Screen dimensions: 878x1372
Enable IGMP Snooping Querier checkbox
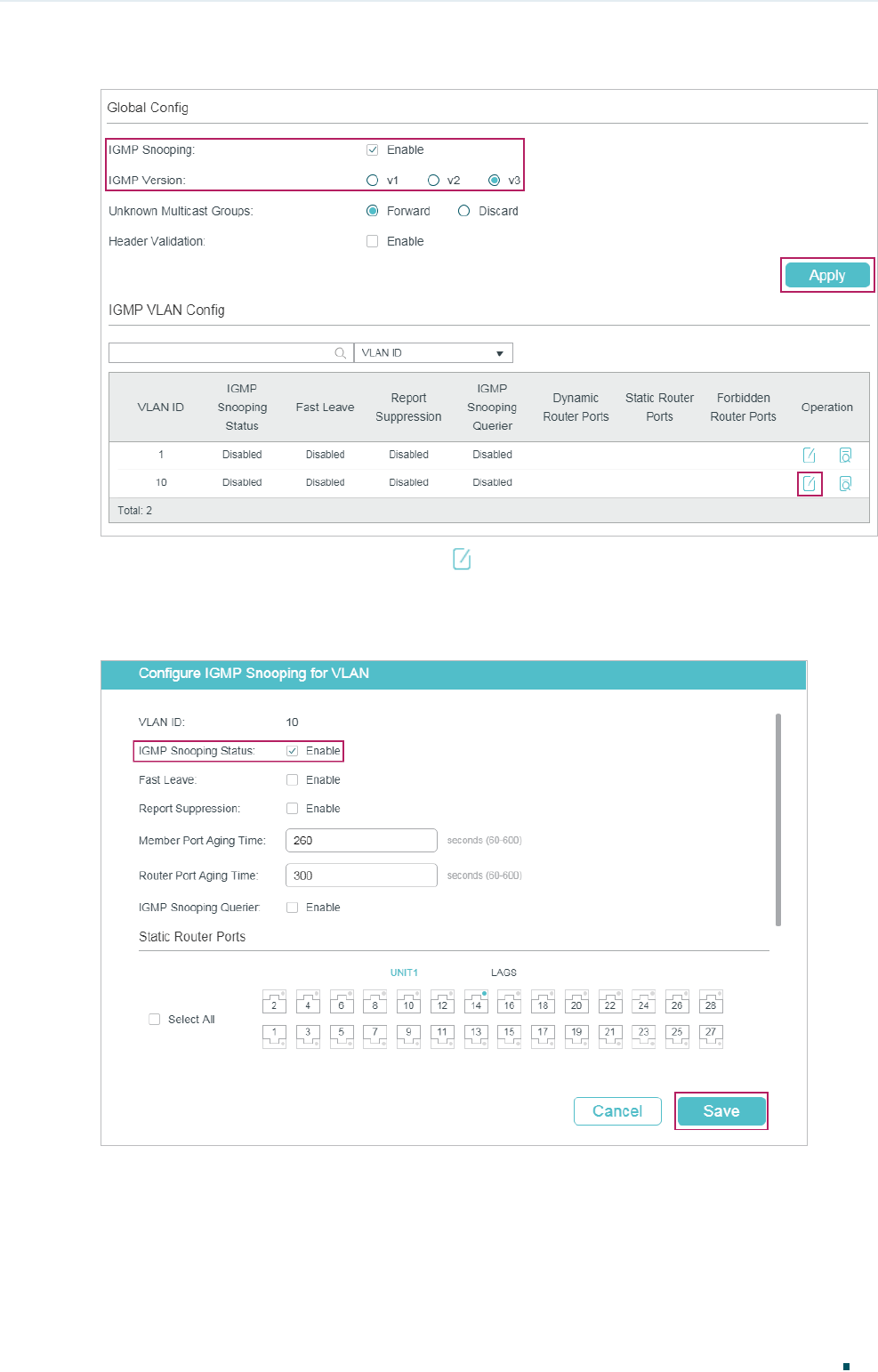click(x=292, y=908)
